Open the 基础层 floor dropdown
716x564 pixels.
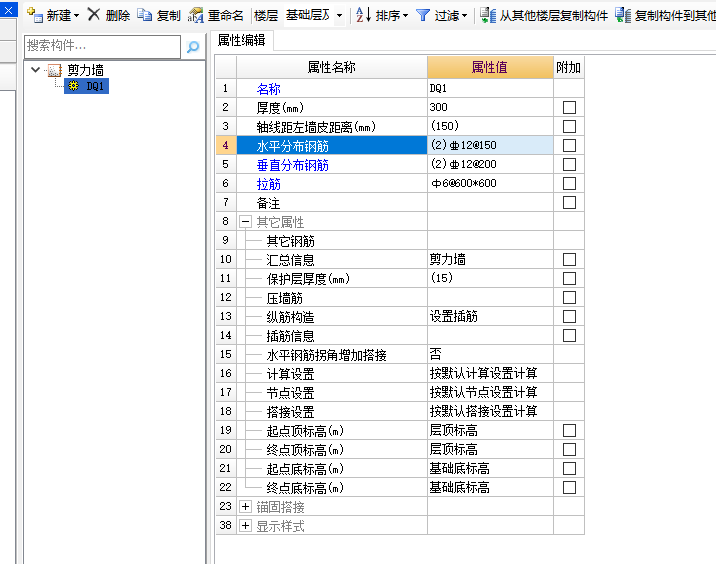coord(339,16)
